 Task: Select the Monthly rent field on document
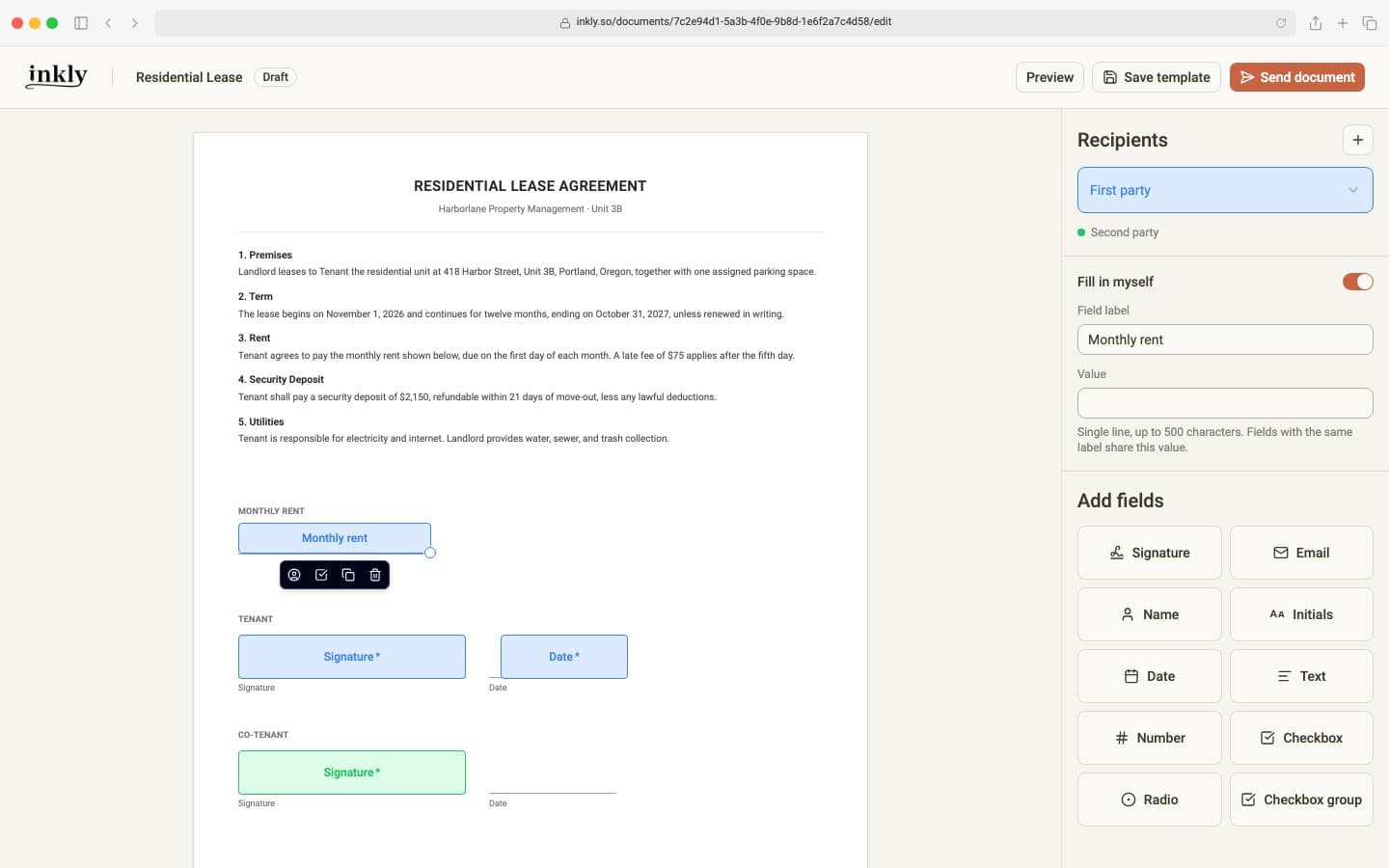(335, 538)
